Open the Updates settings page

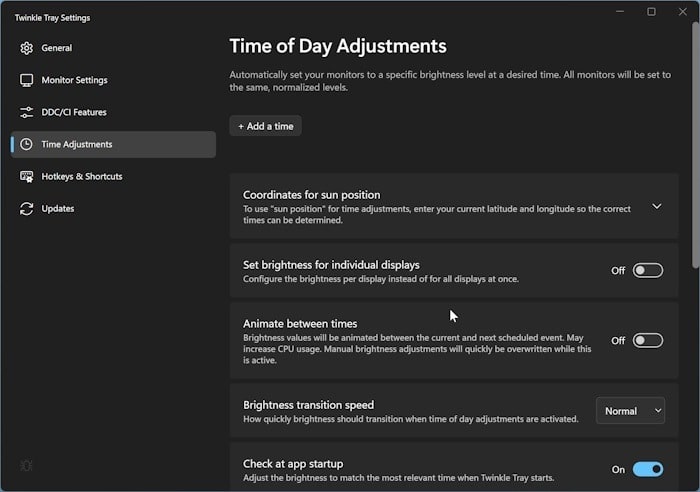58,208
